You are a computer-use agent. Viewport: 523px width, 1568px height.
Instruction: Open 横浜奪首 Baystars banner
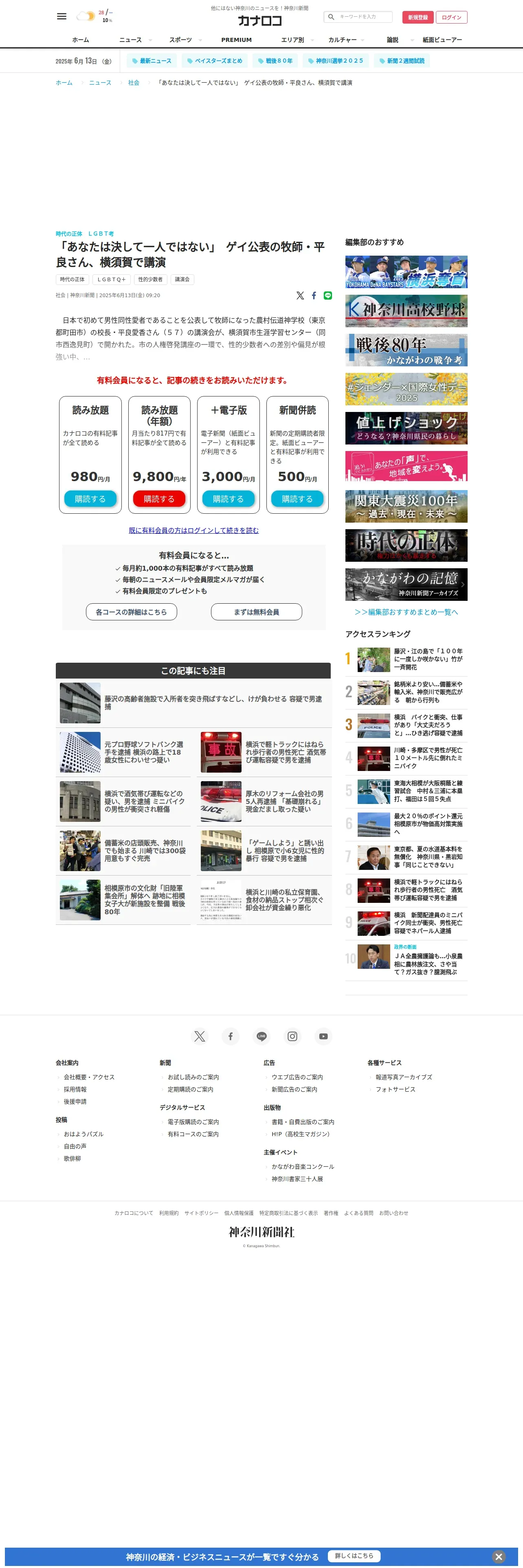[406, 272]
